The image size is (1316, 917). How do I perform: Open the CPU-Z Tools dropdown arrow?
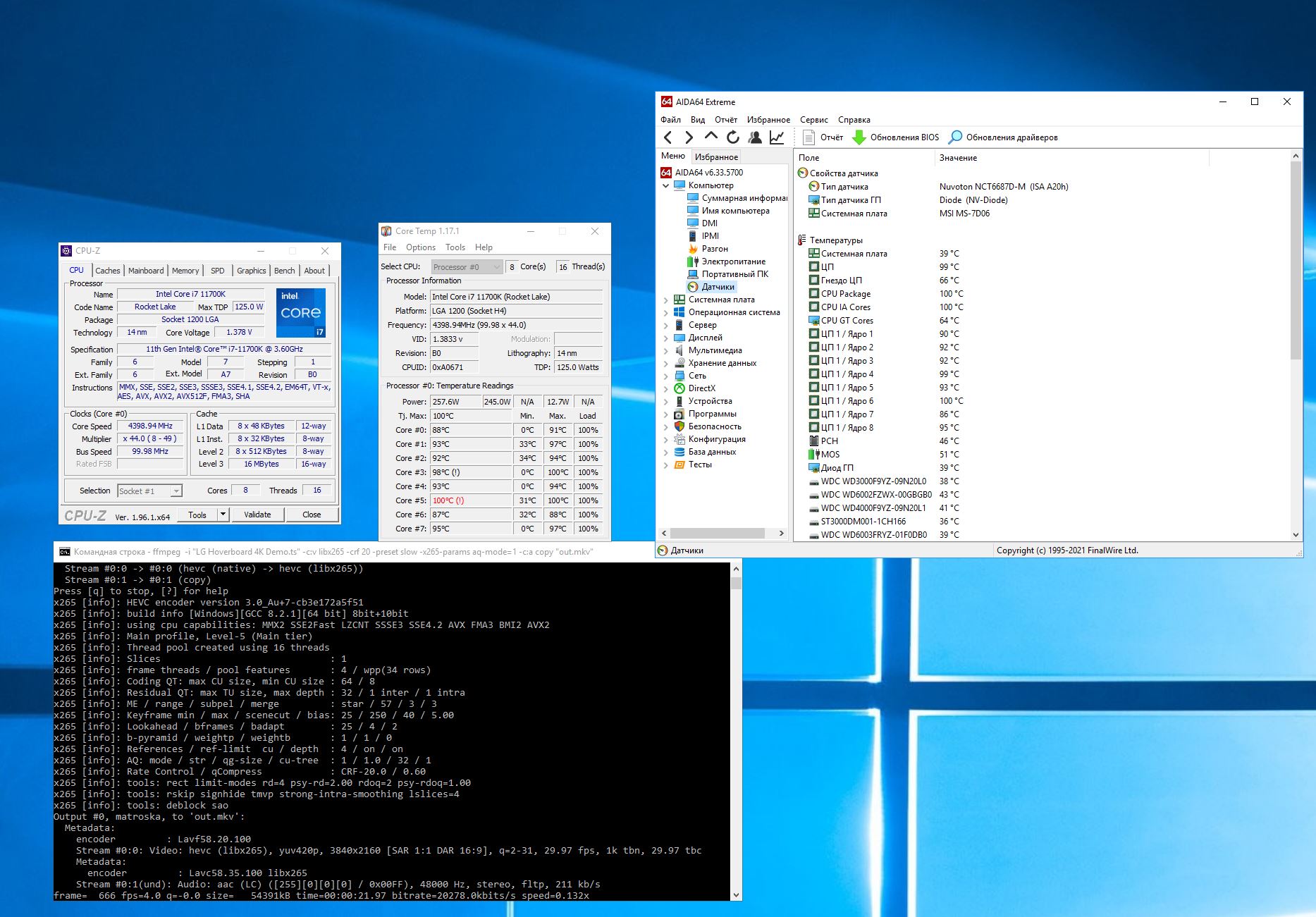pyautogui.click(x=223, y=515)
